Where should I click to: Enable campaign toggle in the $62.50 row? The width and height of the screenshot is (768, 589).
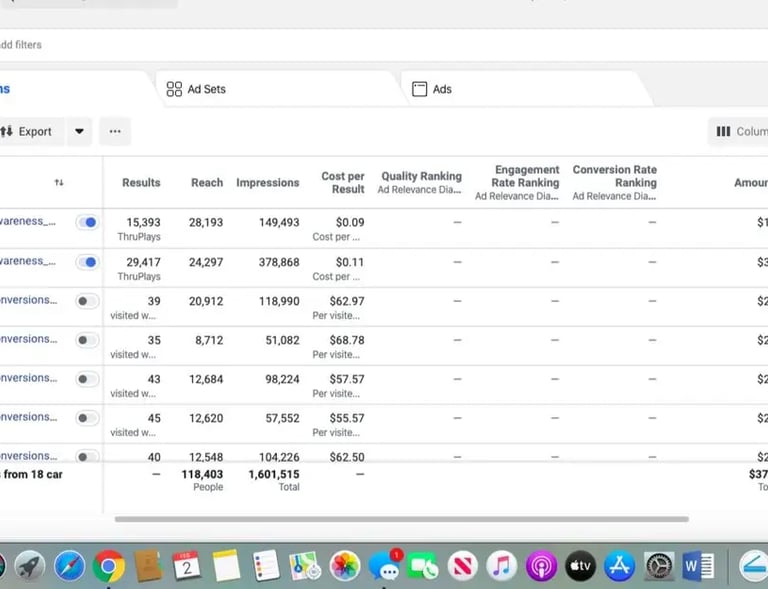point(87,456)
